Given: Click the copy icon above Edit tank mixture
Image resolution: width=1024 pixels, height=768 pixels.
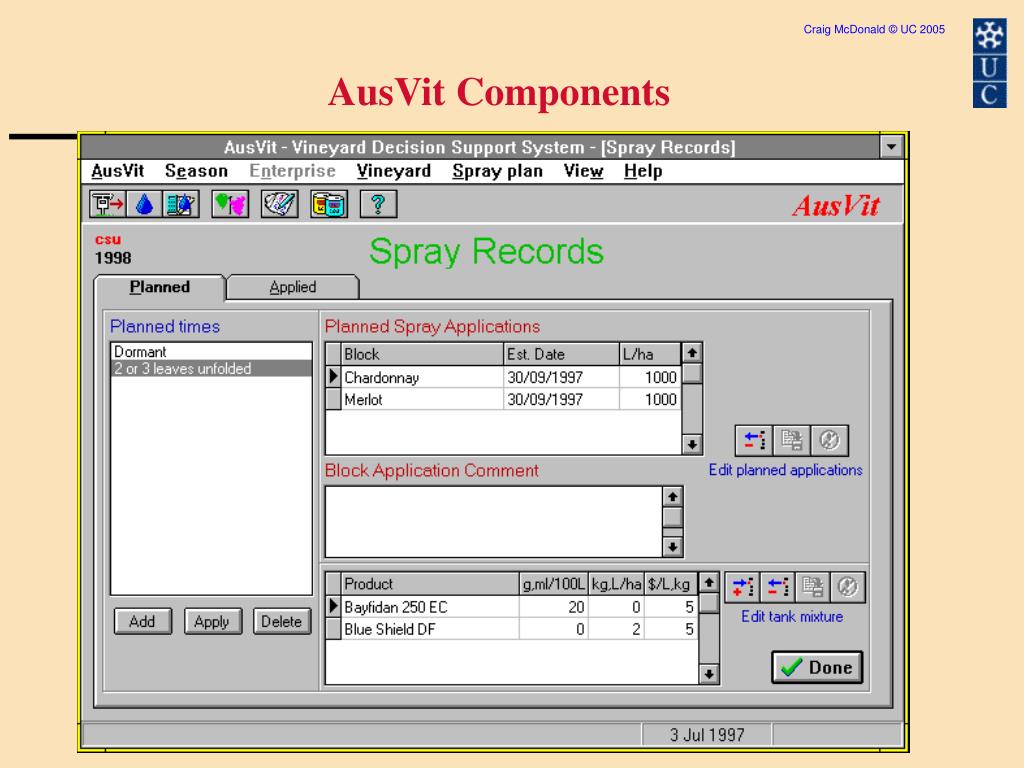Looking at the screenshot, I should [813, 586].
